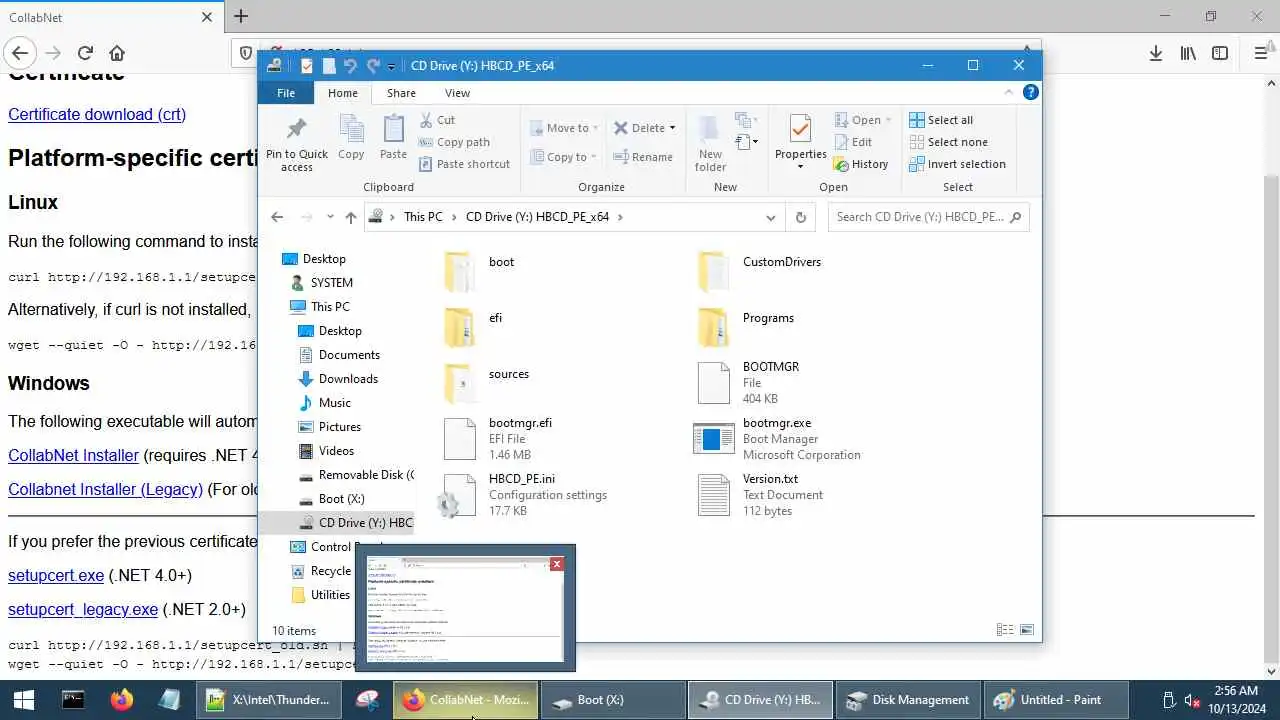Switch to large icons view in status bar
The height and width of the screenshot is (720, 1280).
(1026, 630)
